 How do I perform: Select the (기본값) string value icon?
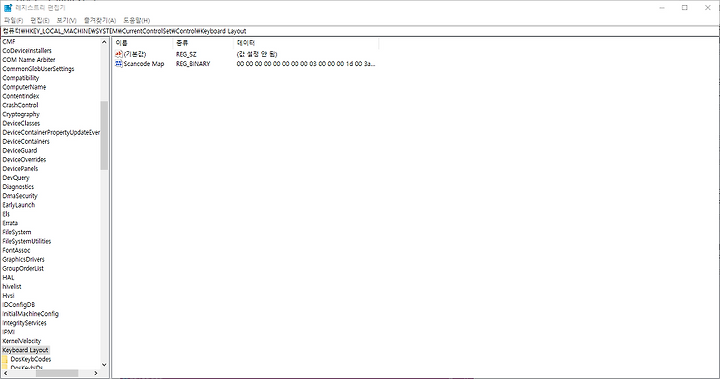[x=118, y=54]
